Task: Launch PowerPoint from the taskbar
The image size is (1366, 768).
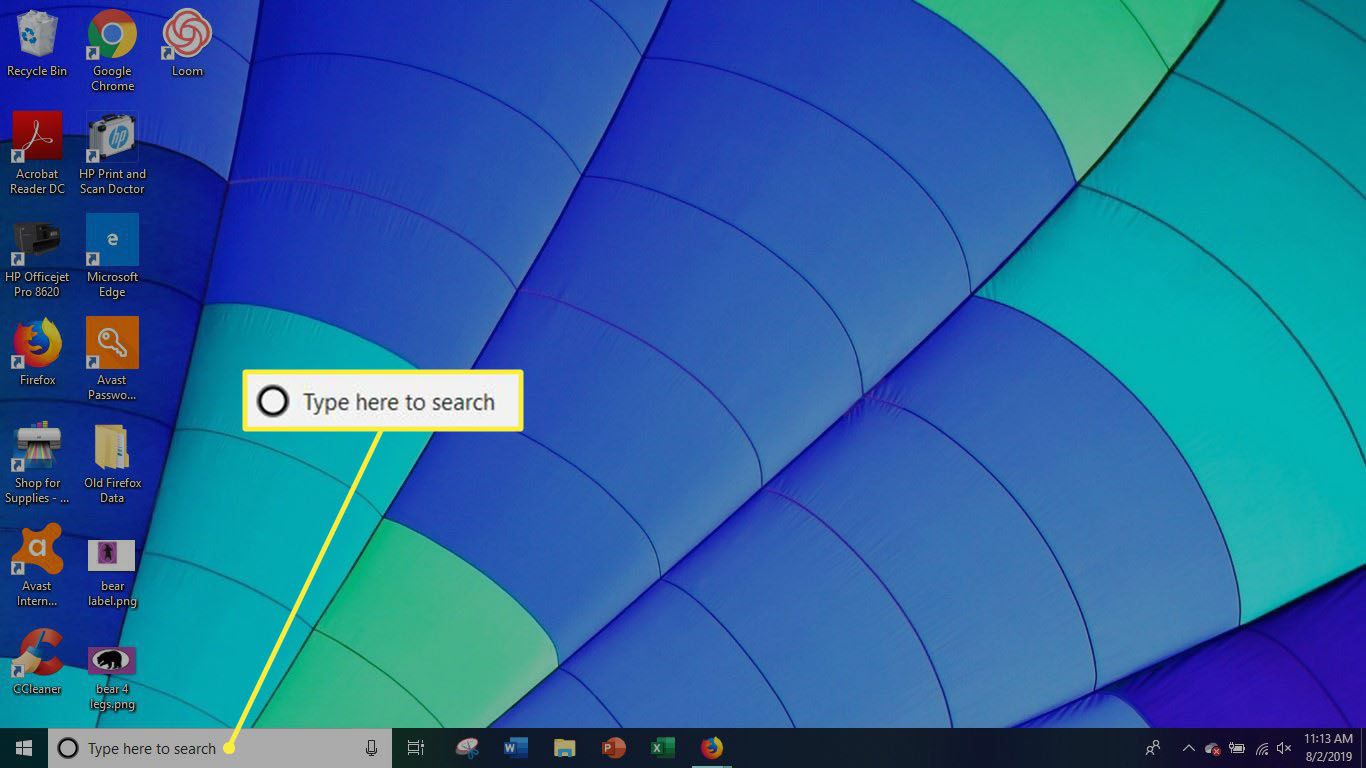Action: [x=614, y=748]
